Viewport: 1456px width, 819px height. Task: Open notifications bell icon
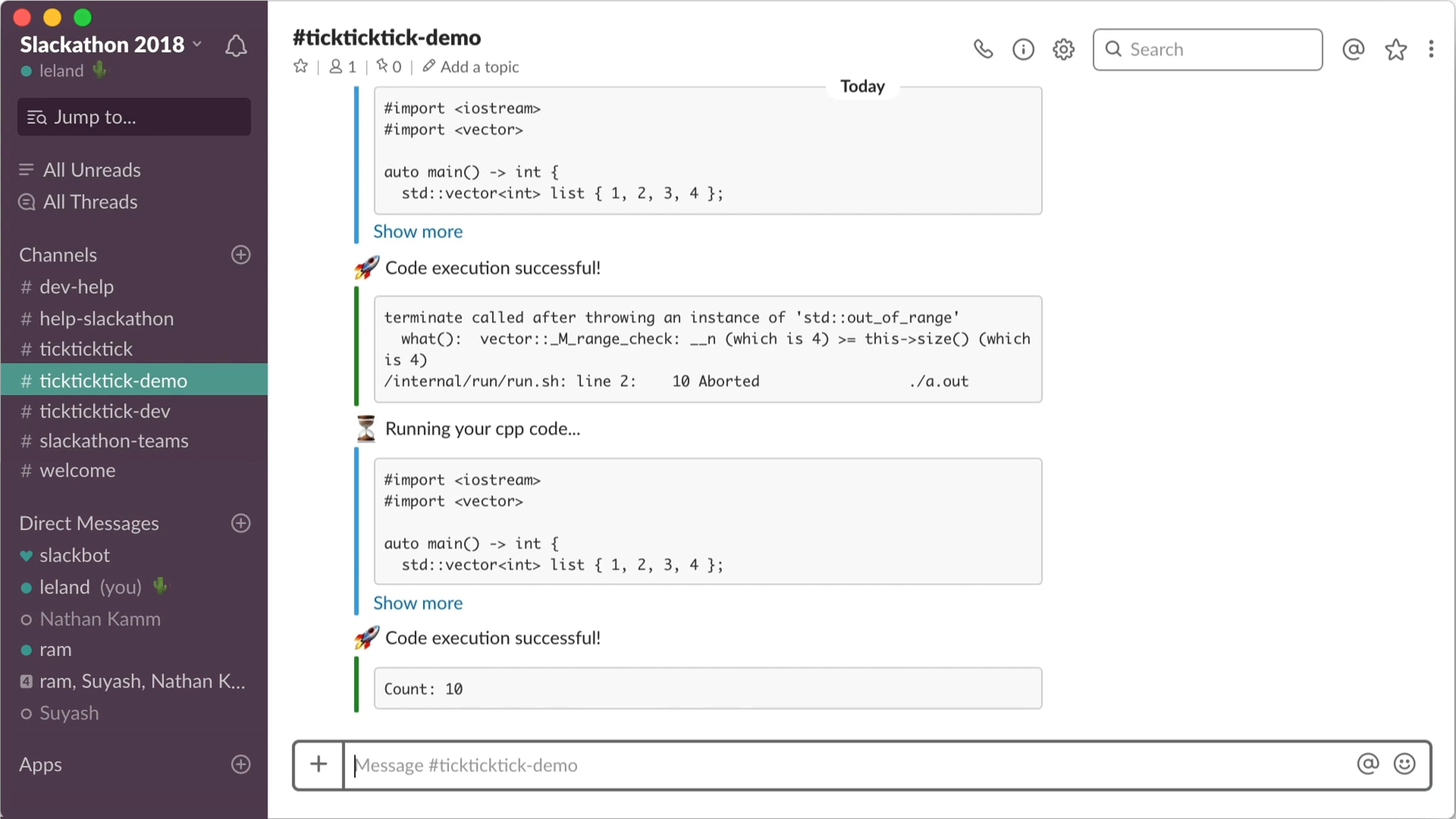[x=236, y=46]
